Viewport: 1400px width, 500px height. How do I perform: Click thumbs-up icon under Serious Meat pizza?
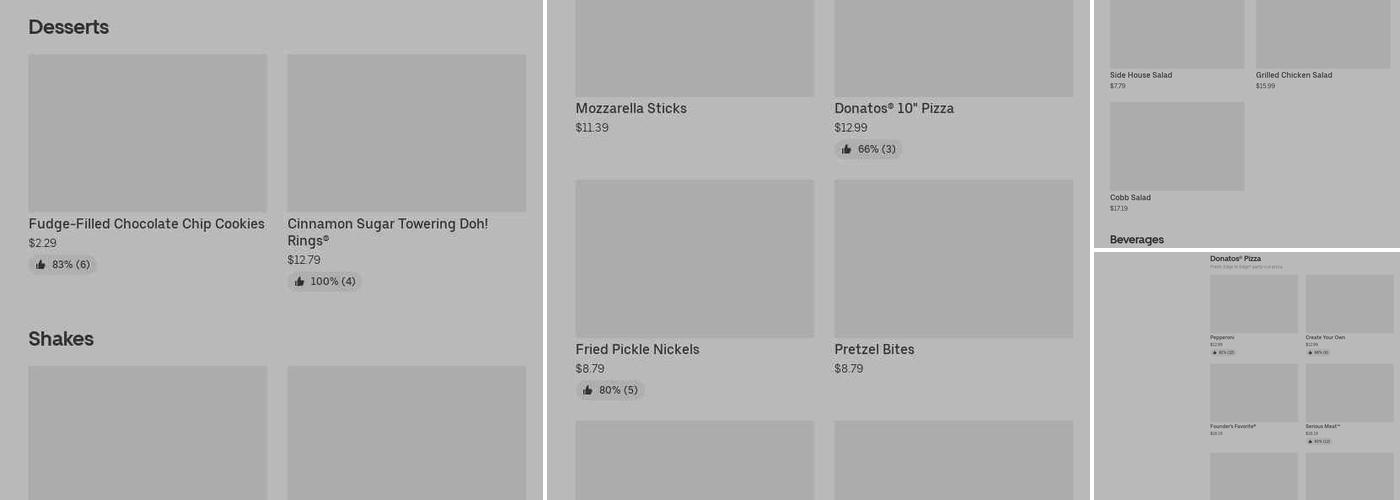tap(1310, 441)
